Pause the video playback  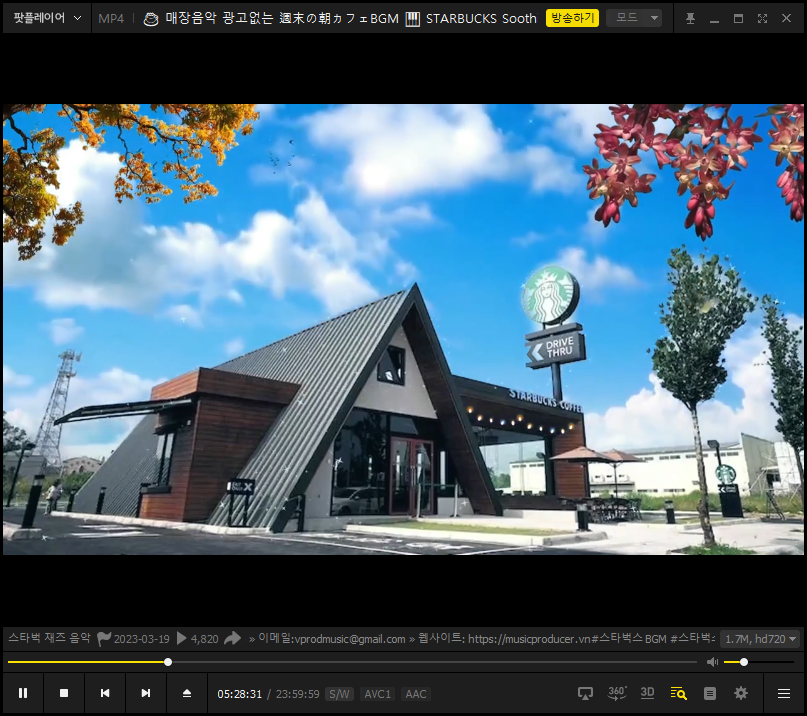(23, 693)
